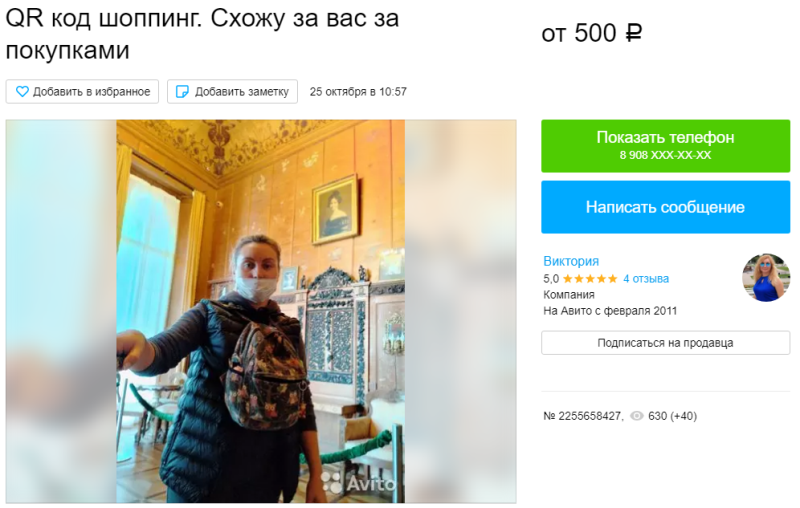Click Добавить заметку button
Screen dimensions: 800x508
(232, 92)
